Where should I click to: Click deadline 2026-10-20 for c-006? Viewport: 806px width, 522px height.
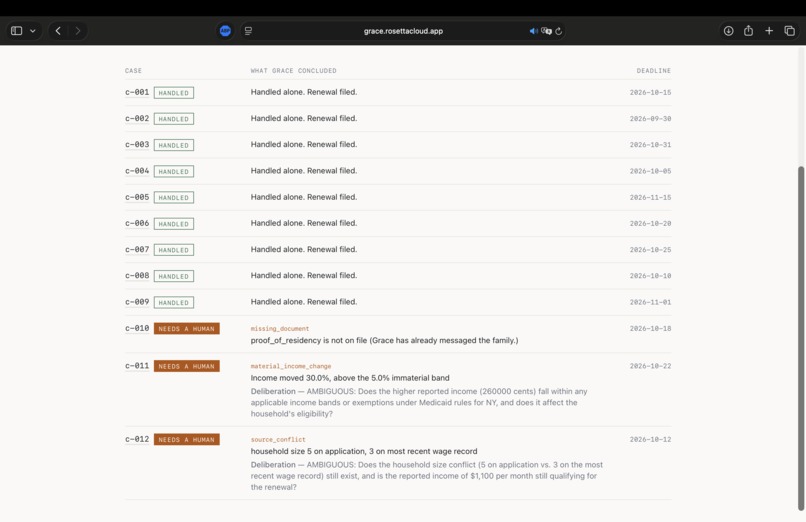tap(650, 223)
